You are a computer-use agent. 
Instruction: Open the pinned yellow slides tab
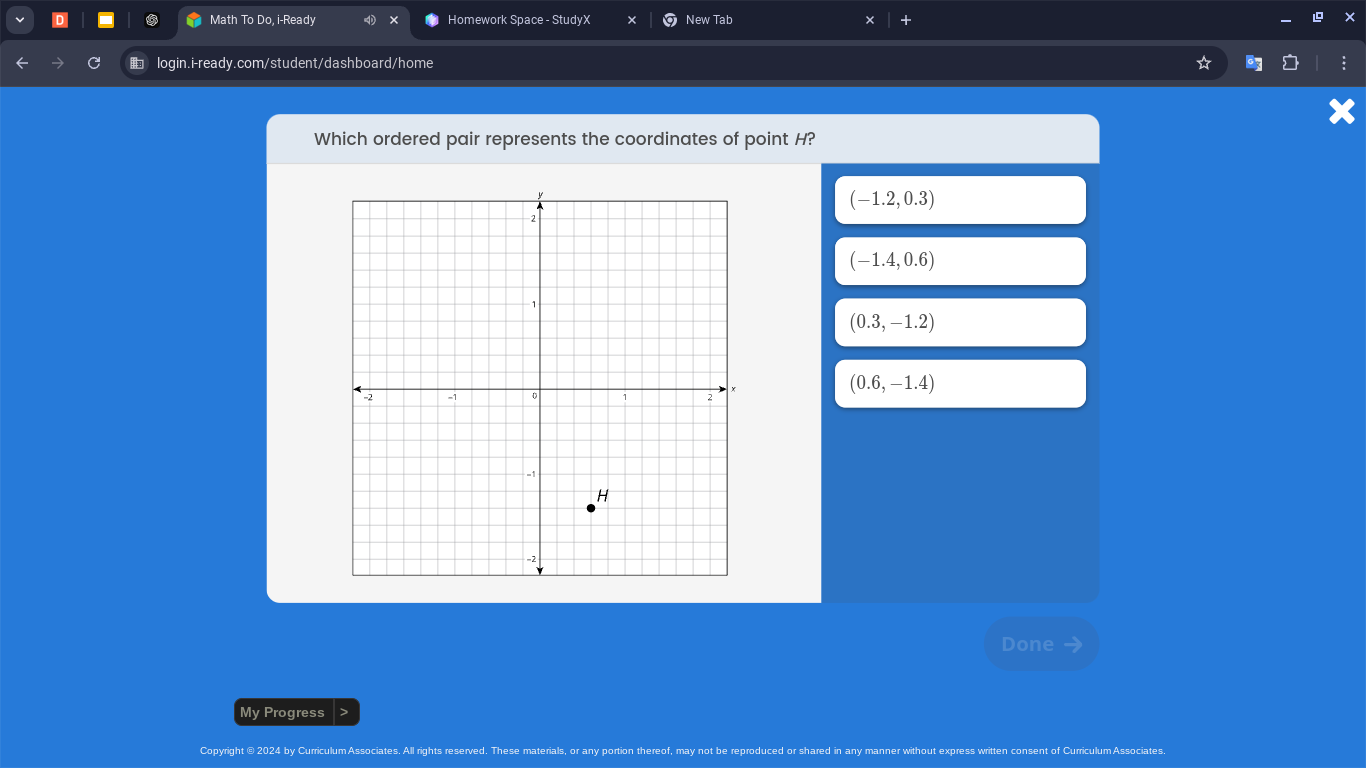106,20
